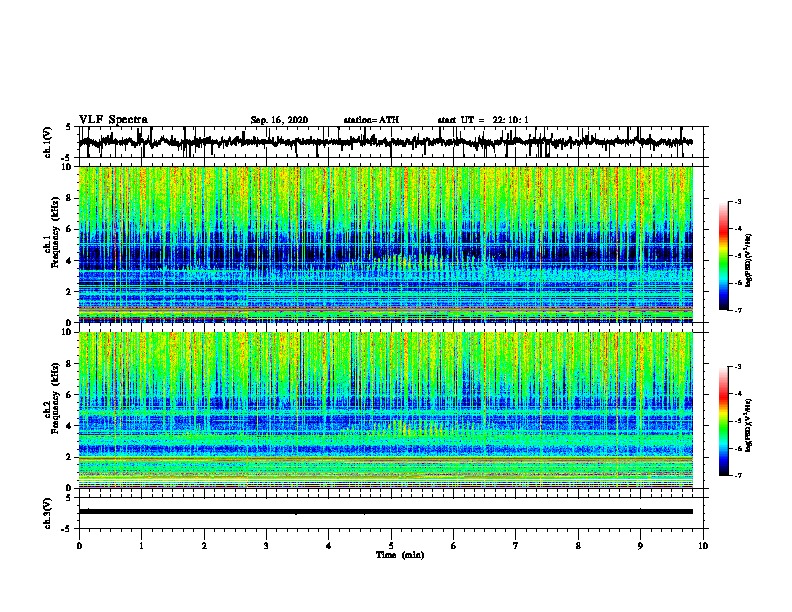Click the ch.1 frequency tick label "6"

click(69, 229)
